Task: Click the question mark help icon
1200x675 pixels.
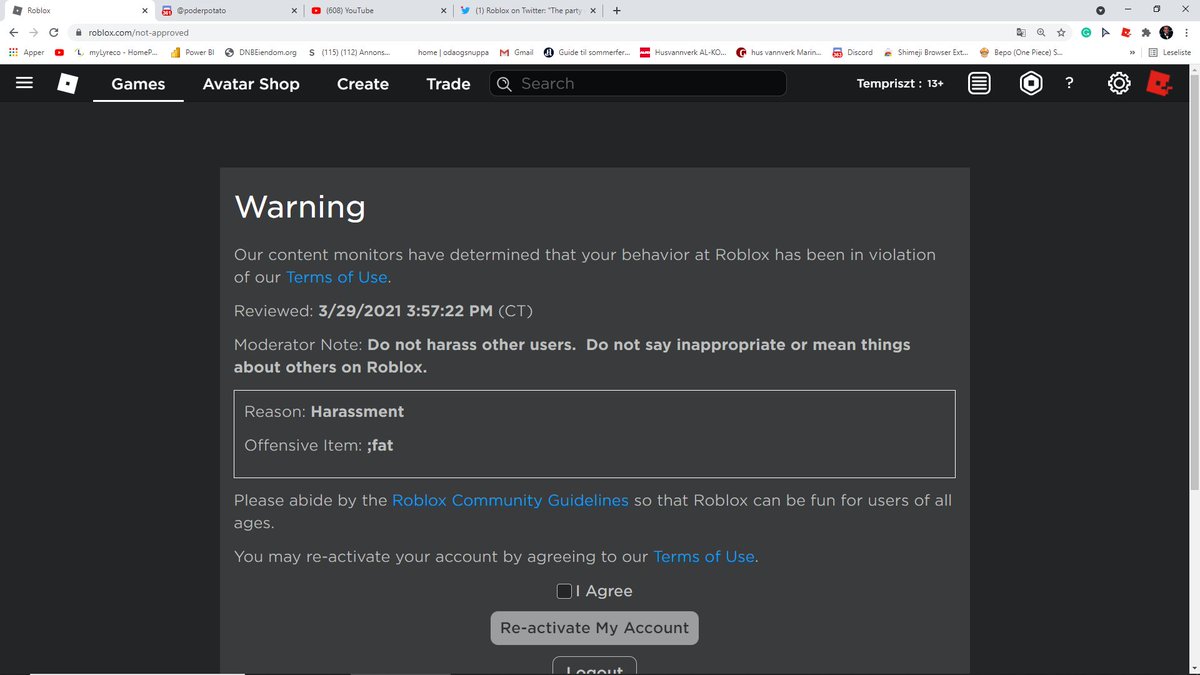Action: click(1070, 84)
